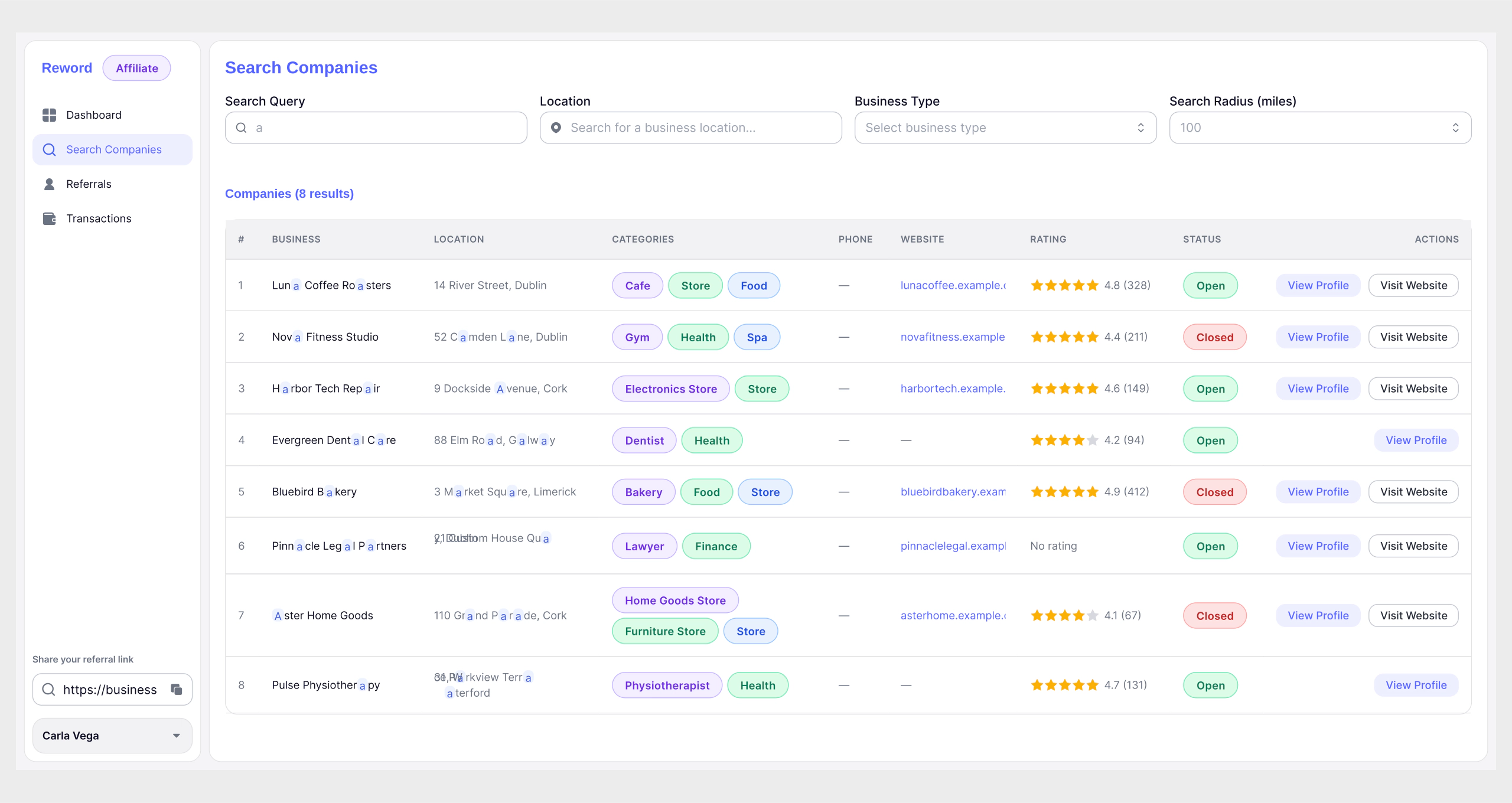1512x803 pixels.
Task: Click the Dashboard grid icon
Action: [x=50, y=115]
